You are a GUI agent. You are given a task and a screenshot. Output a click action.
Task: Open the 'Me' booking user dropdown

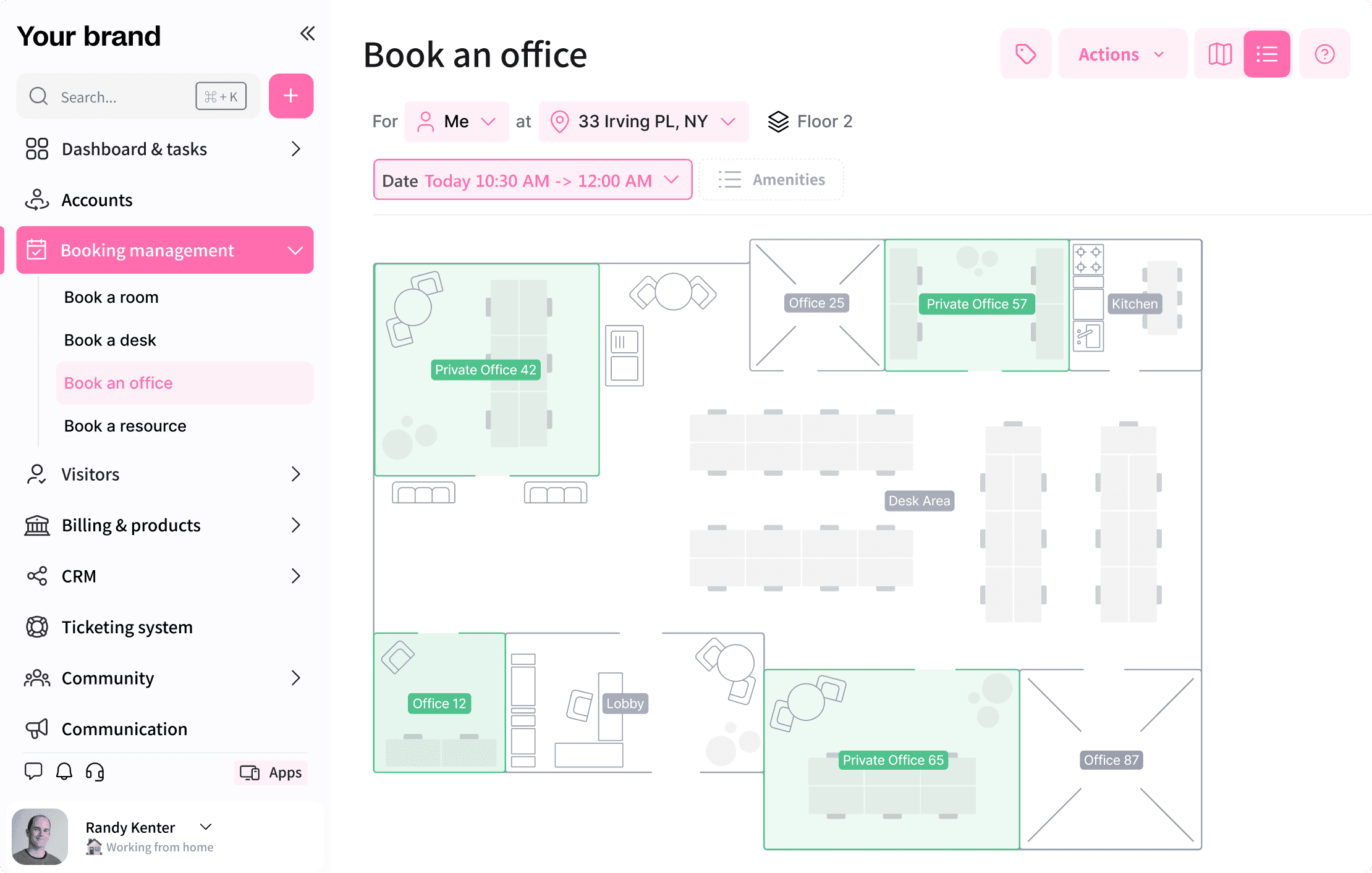point(457,121)
